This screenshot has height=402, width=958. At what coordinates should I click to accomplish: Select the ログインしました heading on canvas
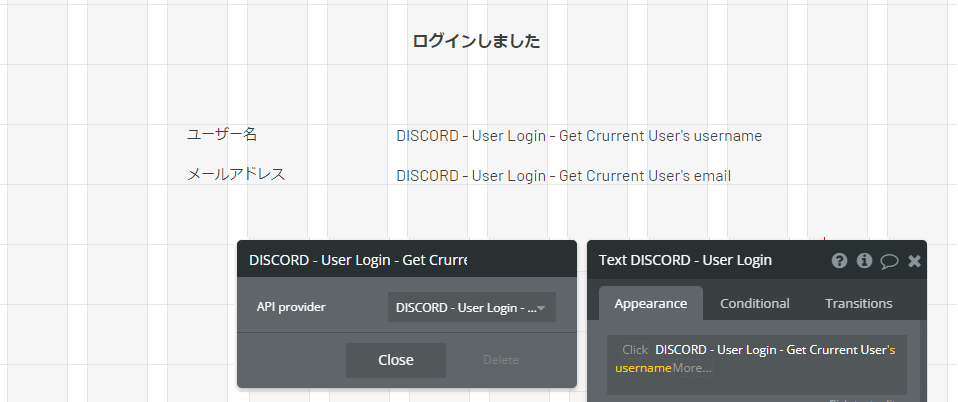point(476,41)
